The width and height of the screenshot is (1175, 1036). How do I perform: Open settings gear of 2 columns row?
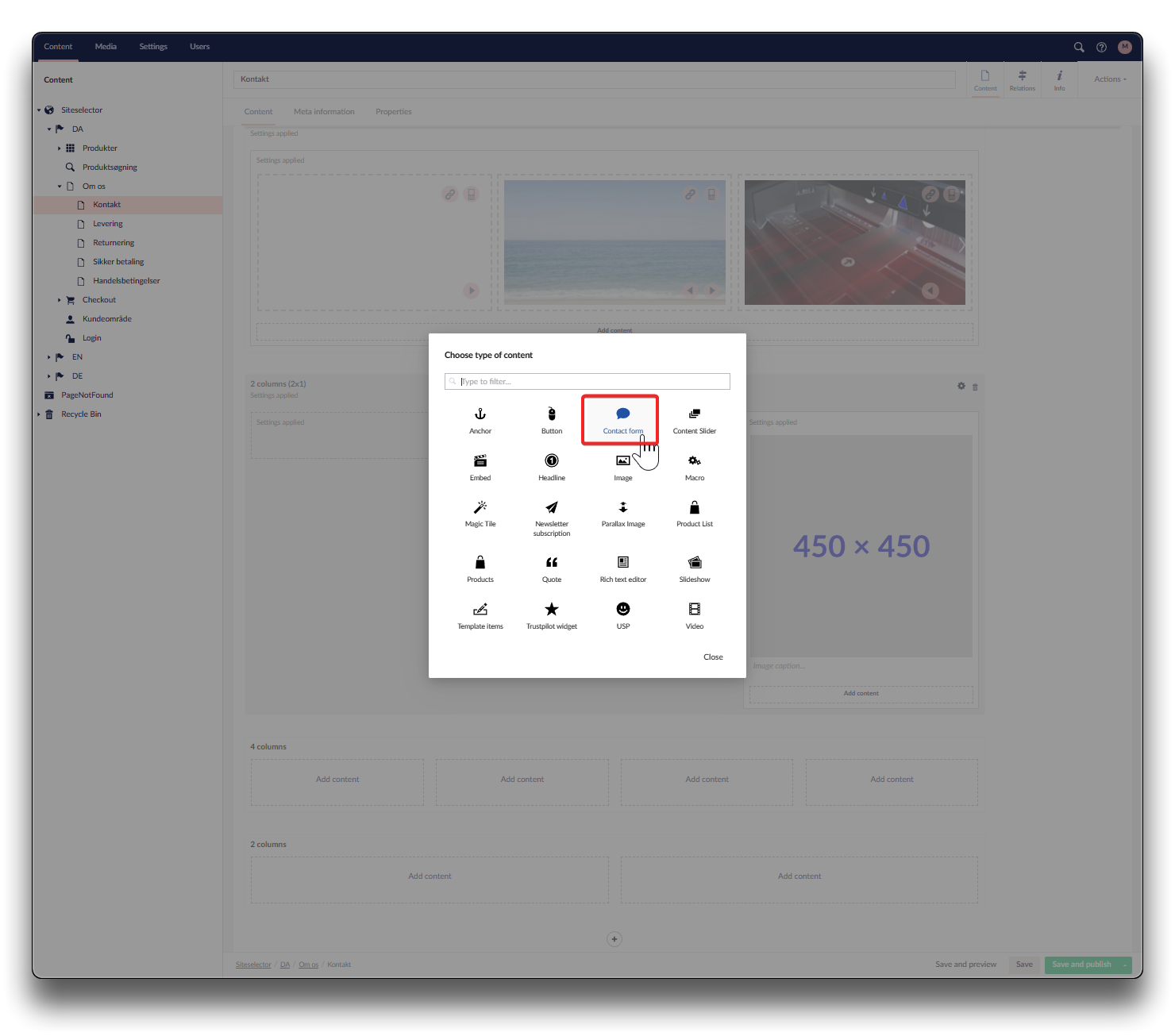[x=961, y=386]
